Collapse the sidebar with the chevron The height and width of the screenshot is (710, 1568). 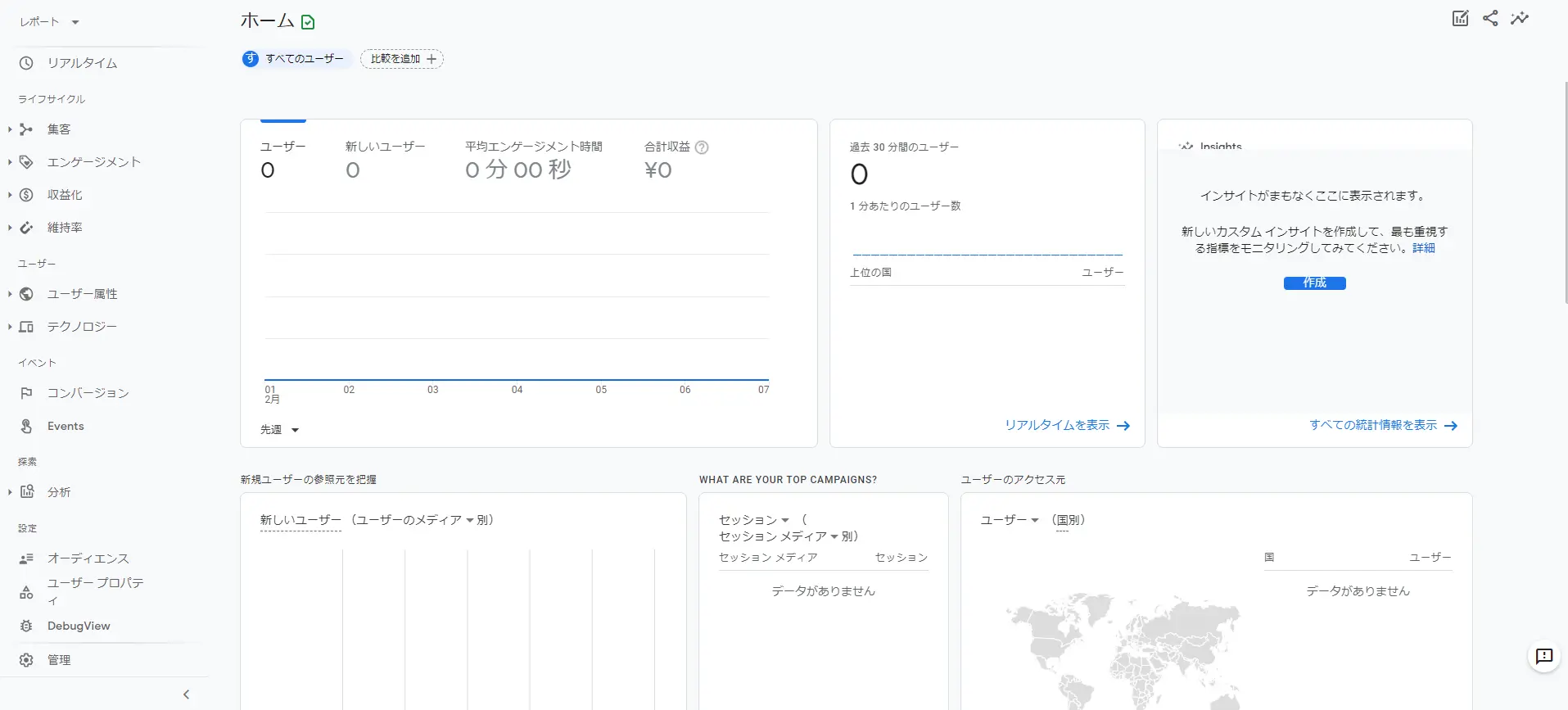pos(186,694)
